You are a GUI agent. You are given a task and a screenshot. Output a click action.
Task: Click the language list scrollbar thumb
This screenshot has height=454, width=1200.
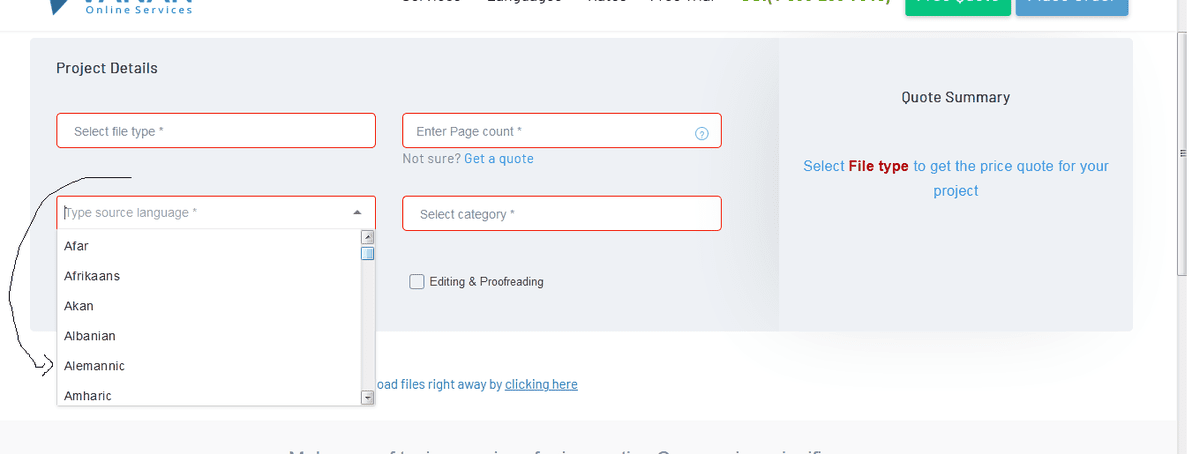click(x=367, y=253)
